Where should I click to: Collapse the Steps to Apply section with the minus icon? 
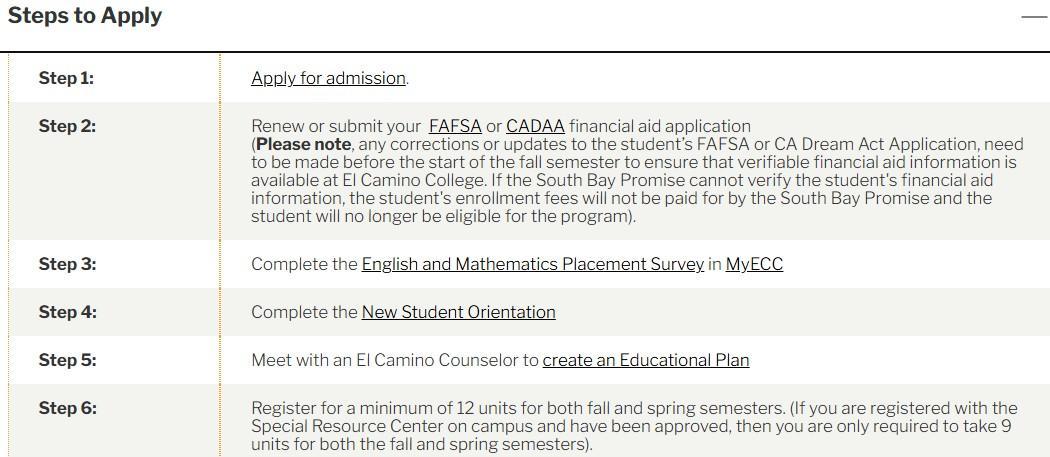[1034, 17]
